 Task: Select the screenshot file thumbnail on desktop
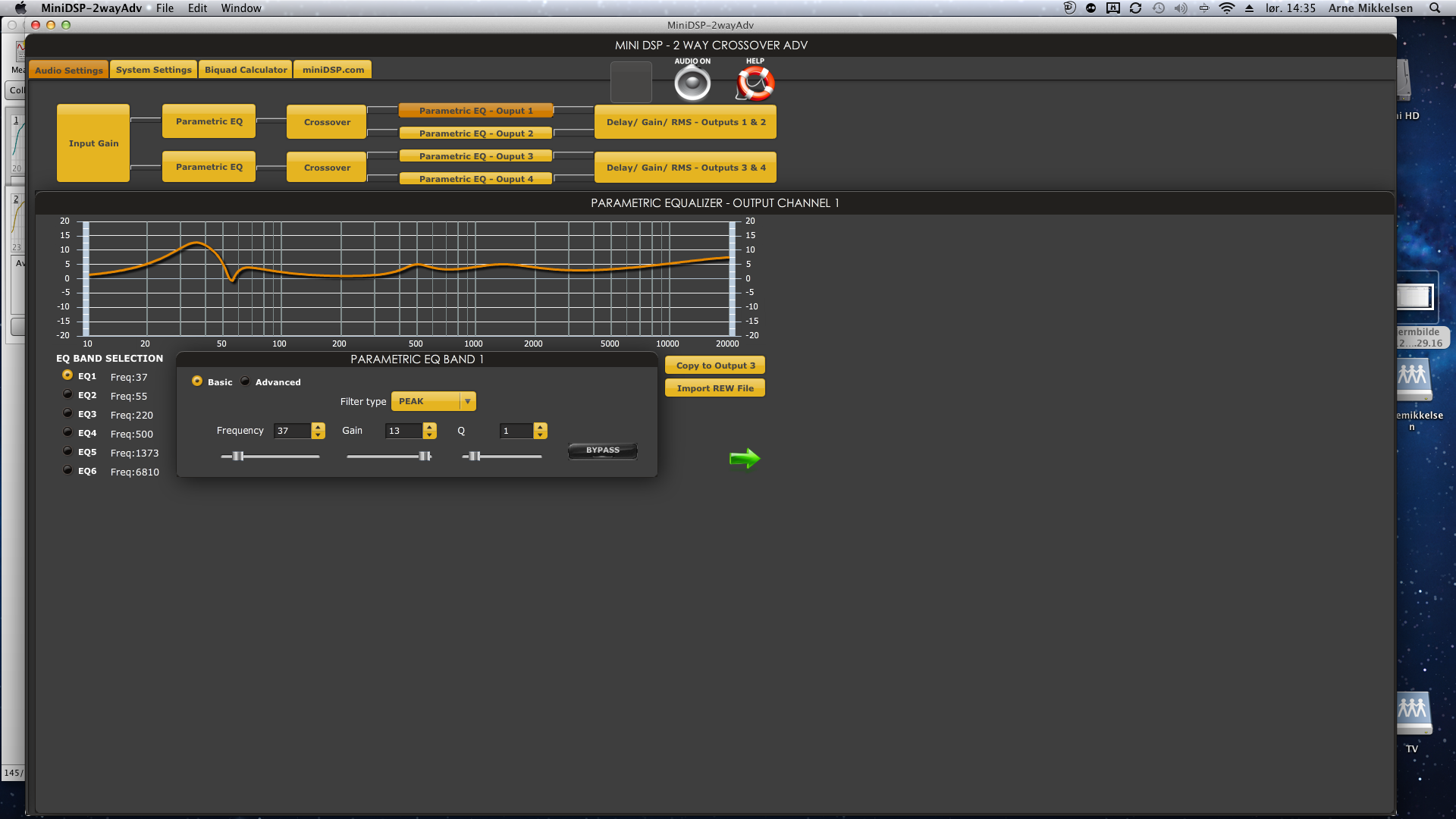coord(1416,297)
